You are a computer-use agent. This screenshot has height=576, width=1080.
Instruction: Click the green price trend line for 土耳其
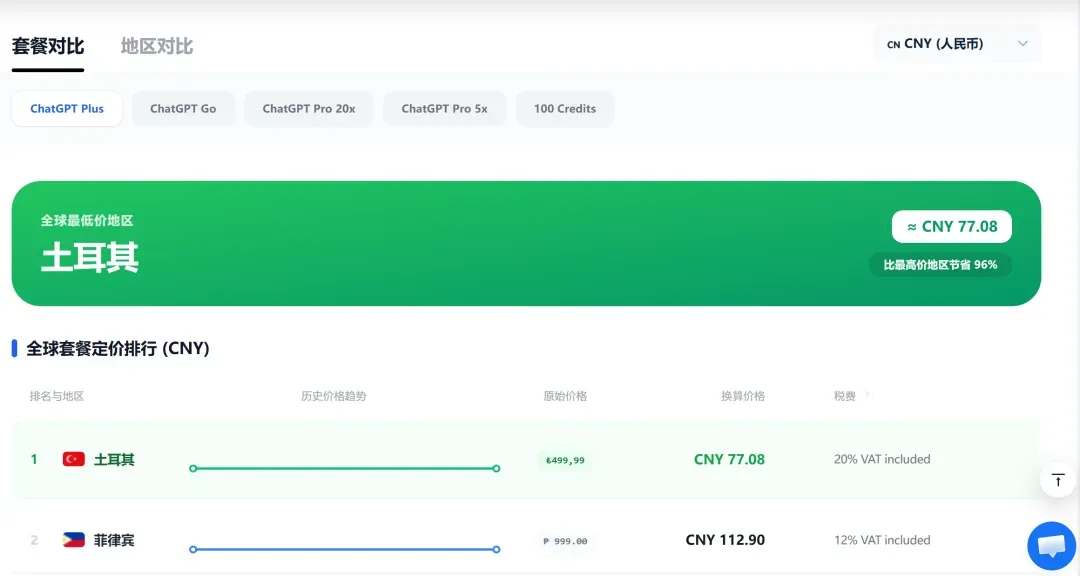coord(344,469)
